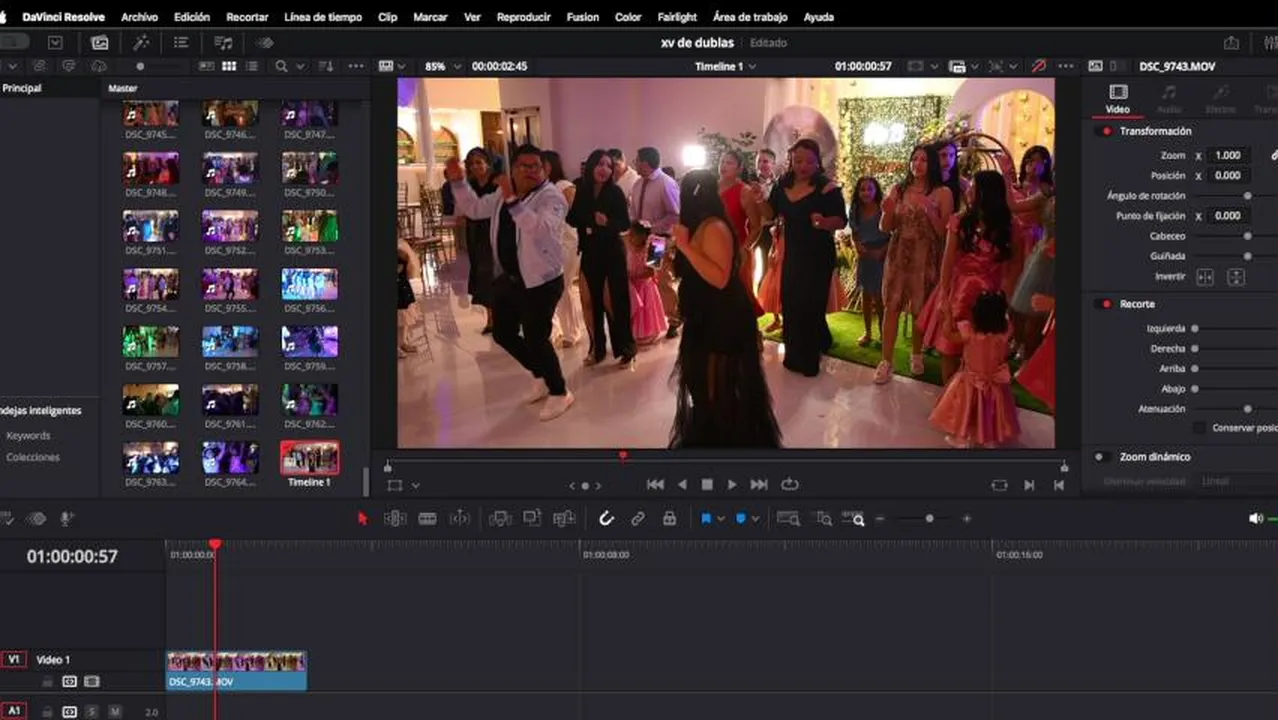Toggle the Recorte section enable dot
The image size is (1278, 720).
point(1106,304)
